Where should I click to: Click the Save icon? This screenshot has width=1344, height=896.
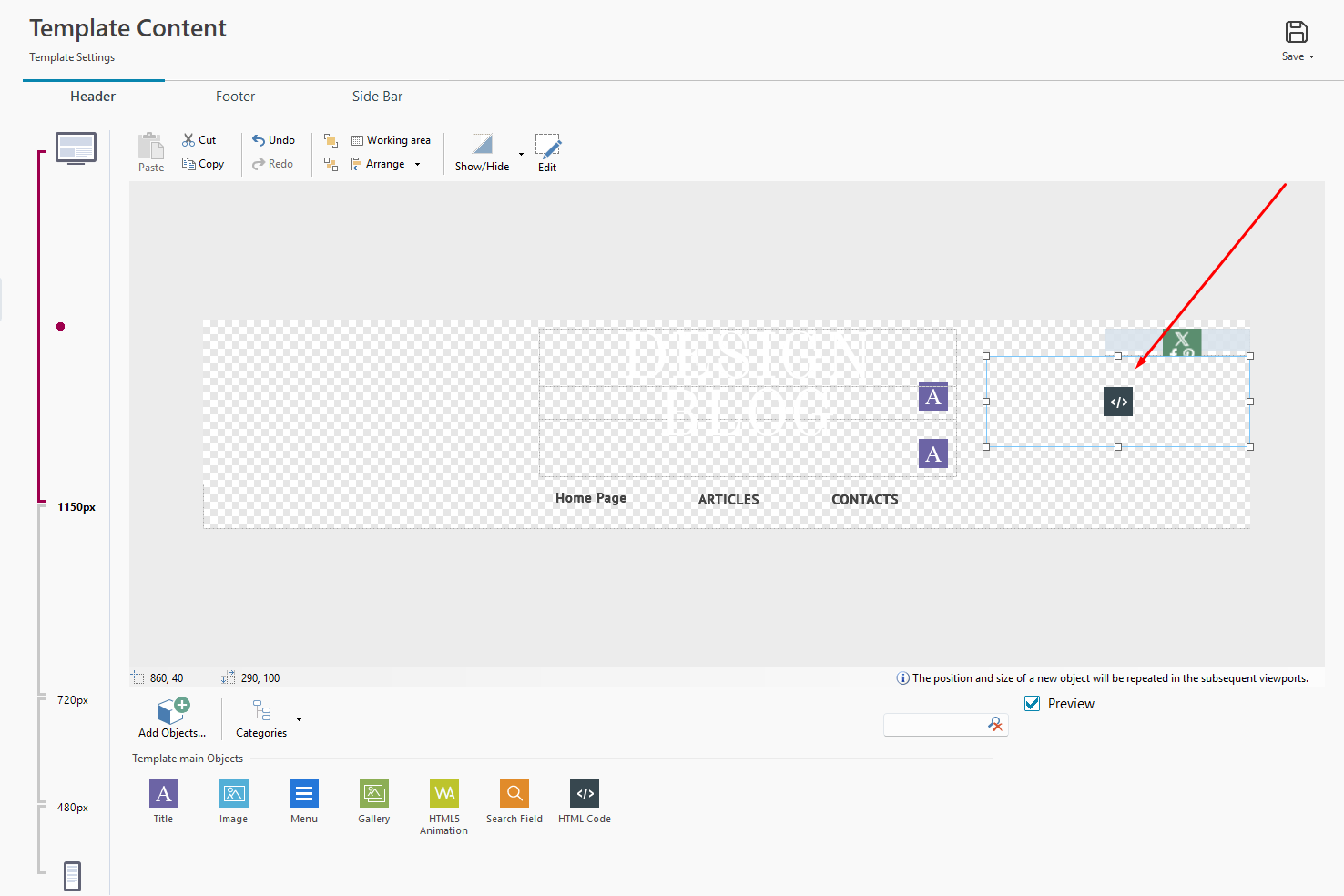click(1296, 33)
